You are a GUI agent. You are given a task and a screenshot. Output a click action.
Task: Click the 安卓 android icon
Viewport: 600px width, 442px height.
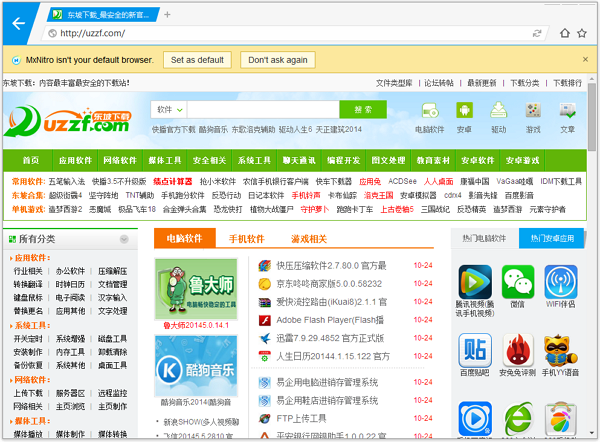(464, 111)
